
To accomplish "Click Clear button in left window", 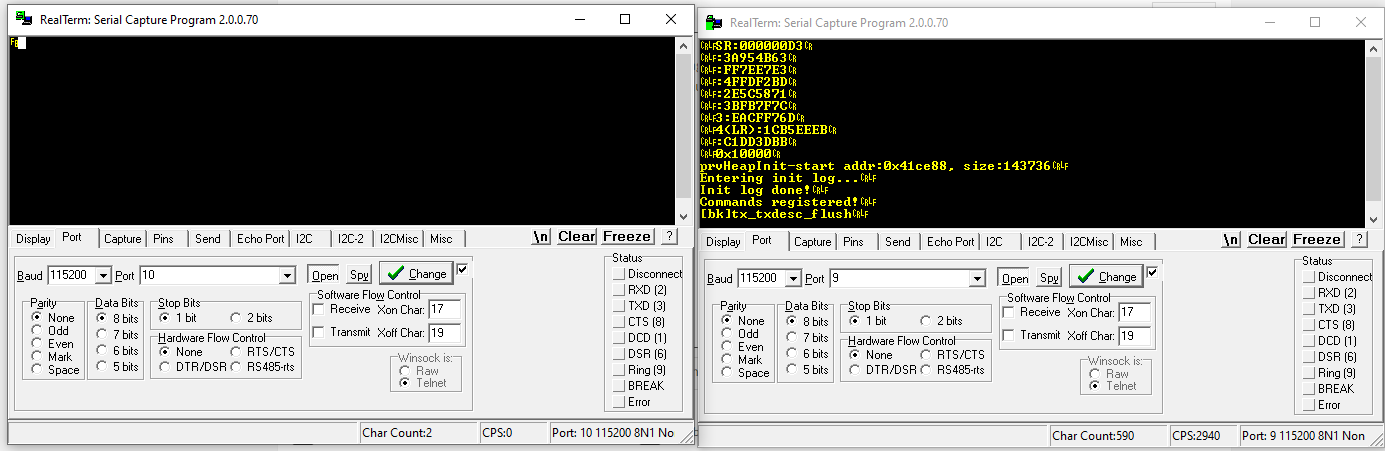I will point(577,237).
